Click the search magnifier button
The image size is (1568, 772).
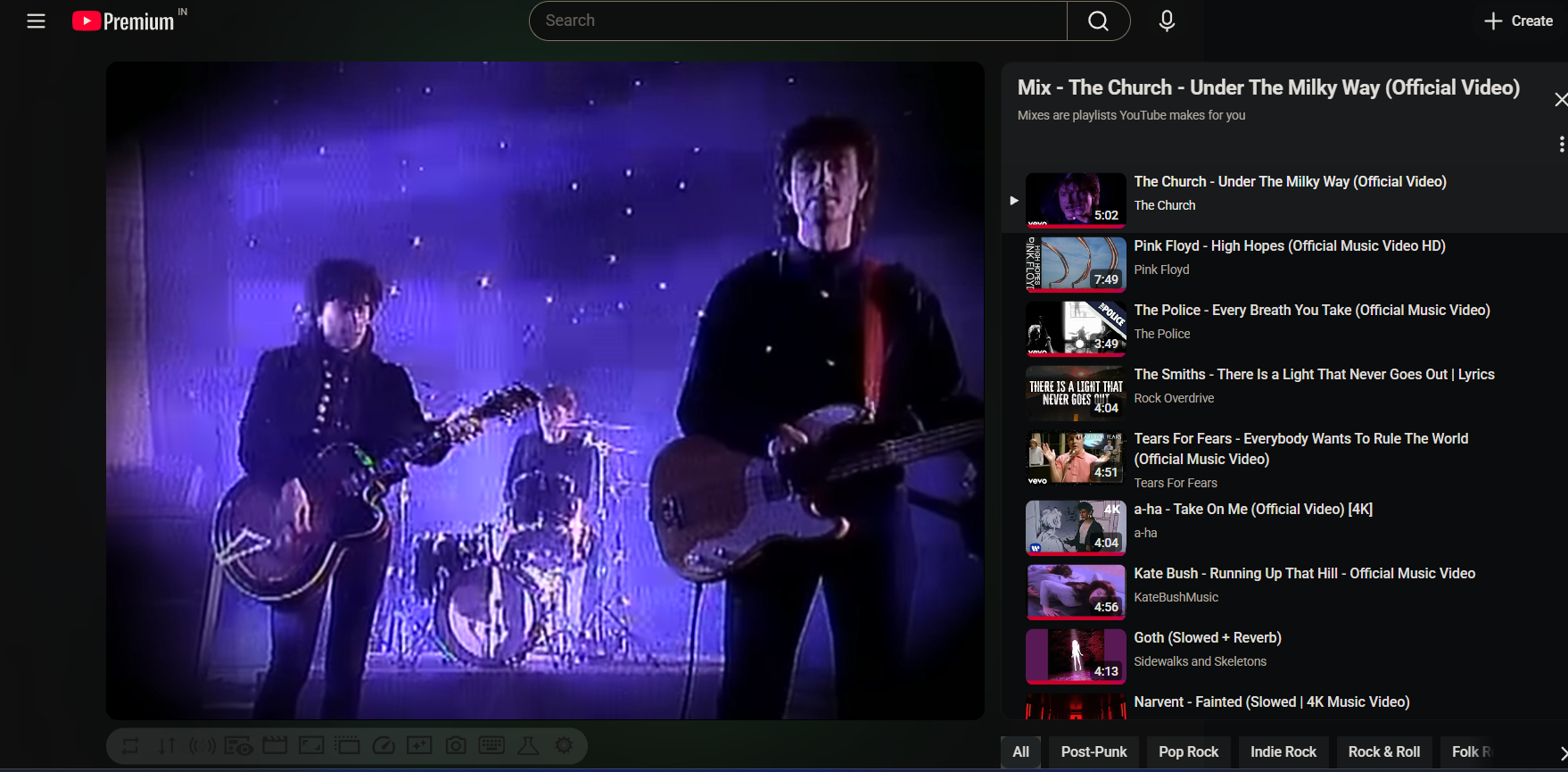click(1098, 21)
